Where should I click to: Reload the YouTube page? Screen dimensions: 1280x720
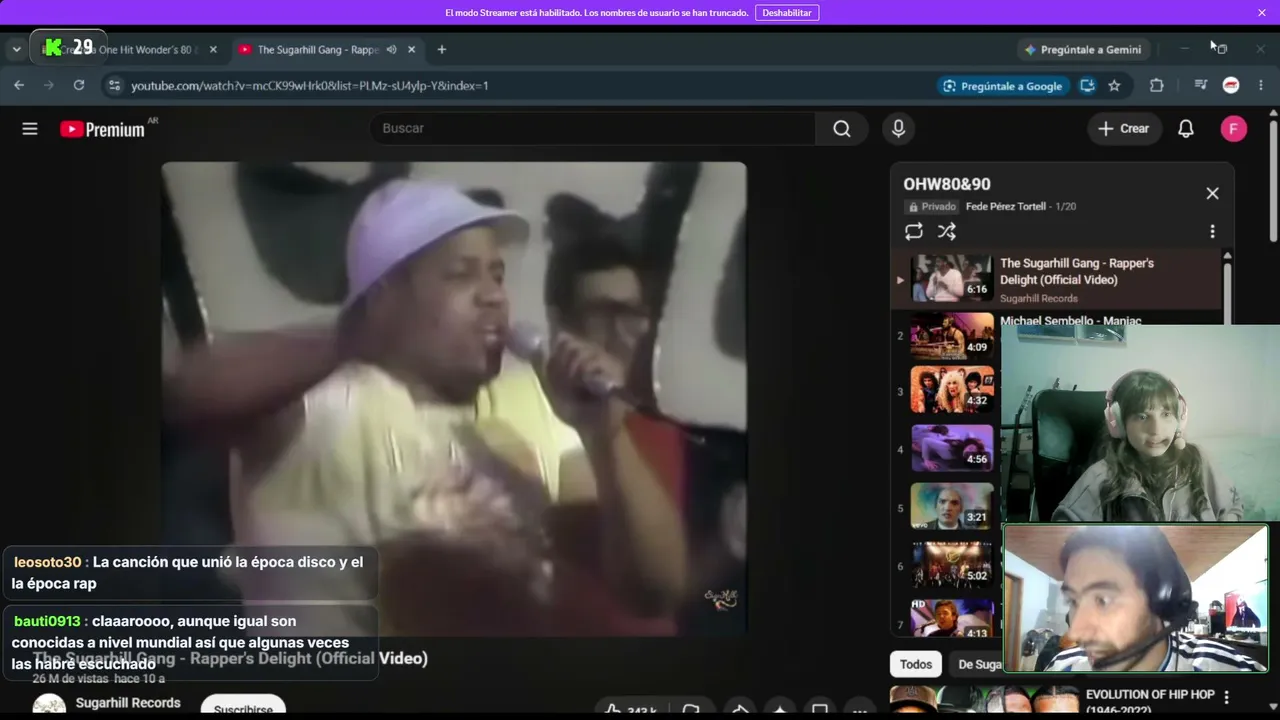point(79,86)
